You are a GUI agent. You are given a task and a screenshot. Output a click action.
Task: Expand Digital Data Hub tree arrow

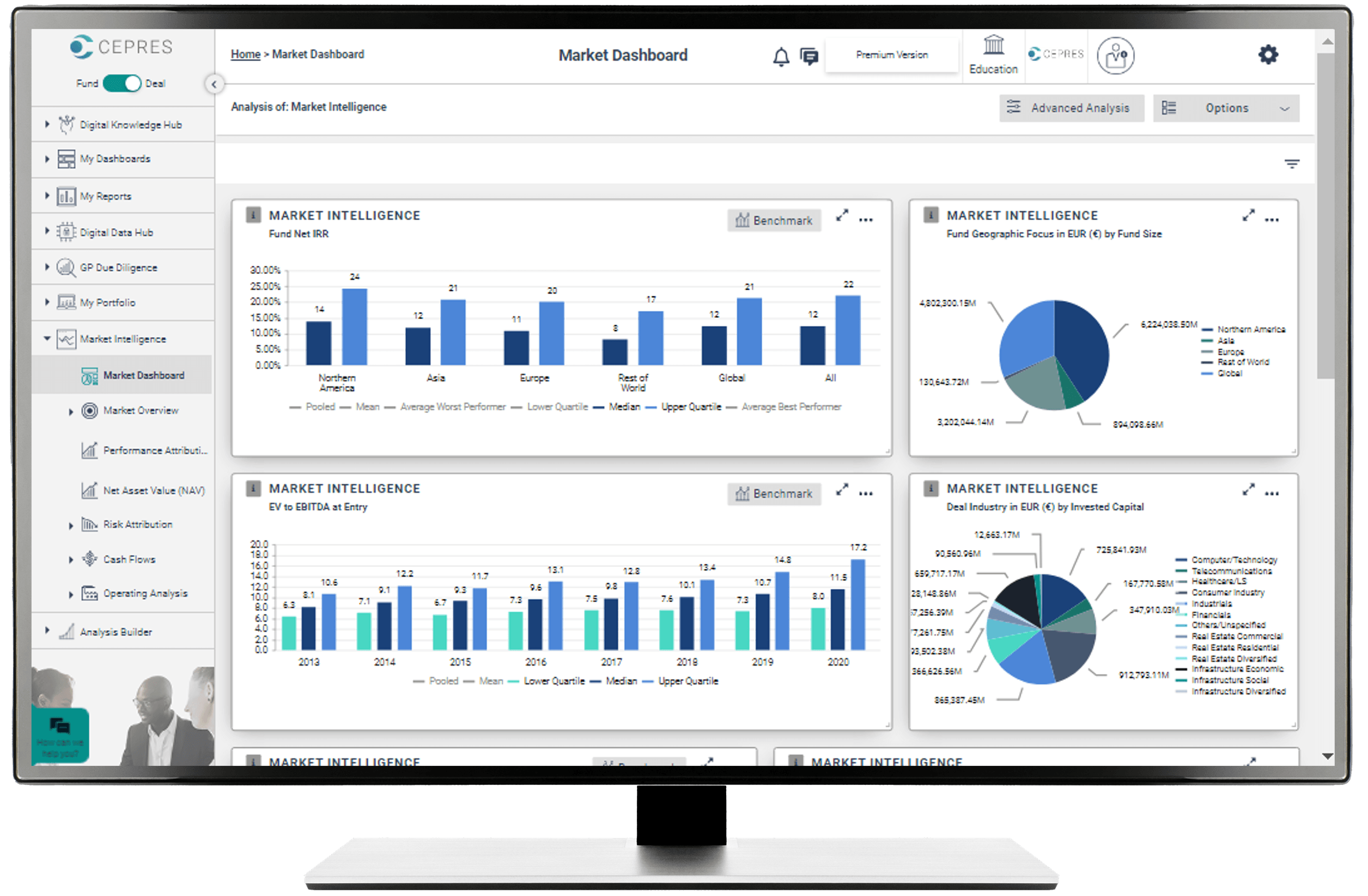(x=47, y=231)
